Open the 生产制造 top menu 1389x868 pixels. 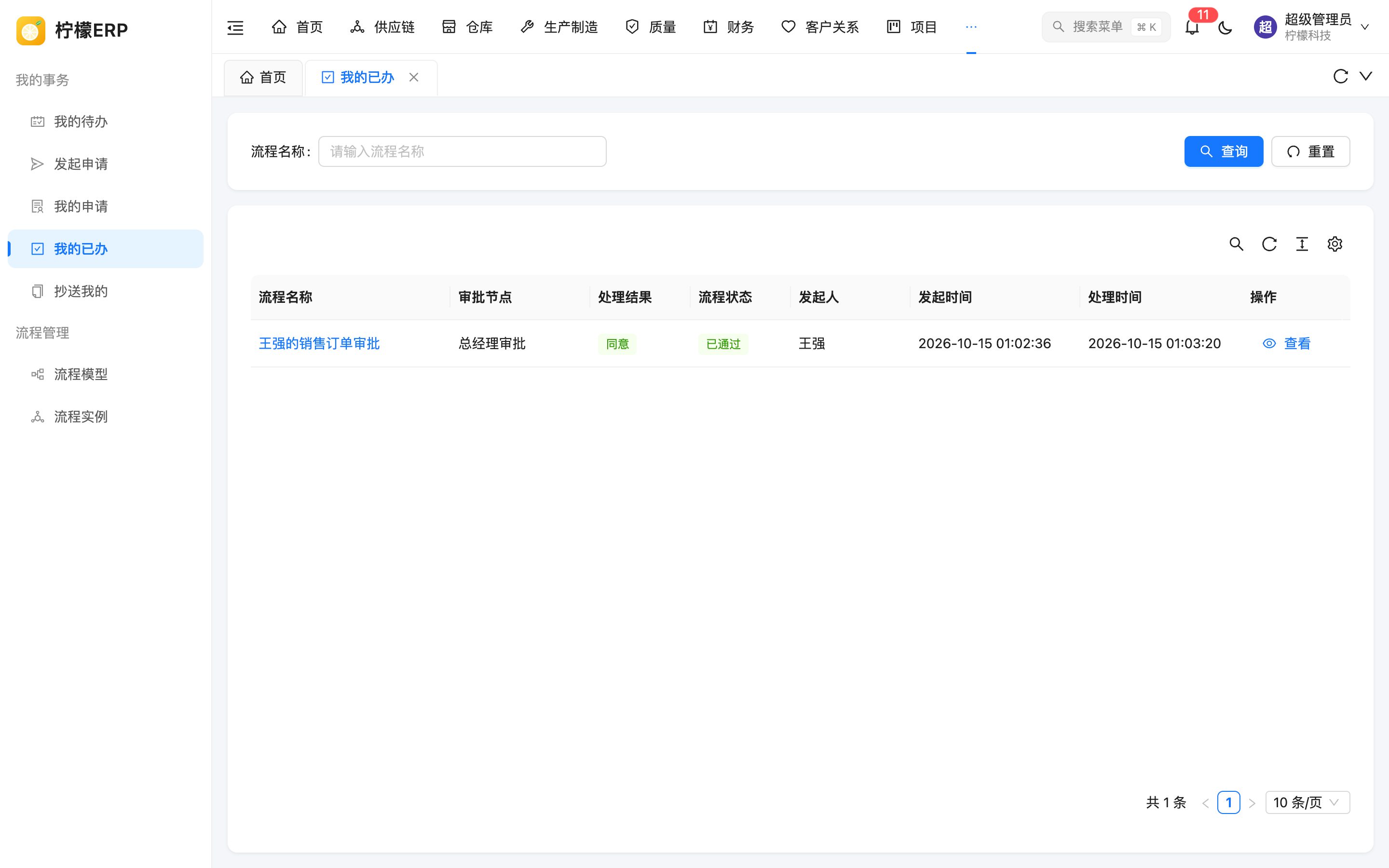click(559, 27)
